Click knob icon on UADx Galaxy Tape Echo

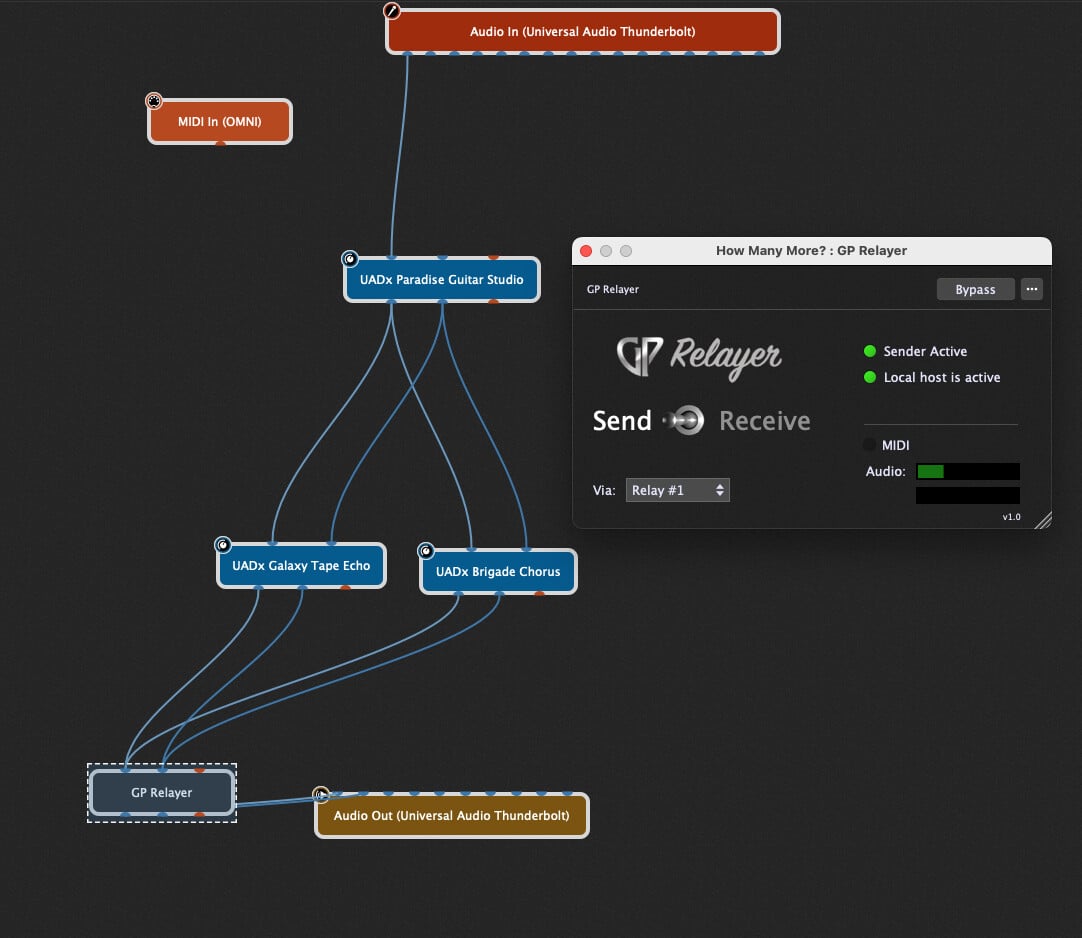click(x=223, y=545)
